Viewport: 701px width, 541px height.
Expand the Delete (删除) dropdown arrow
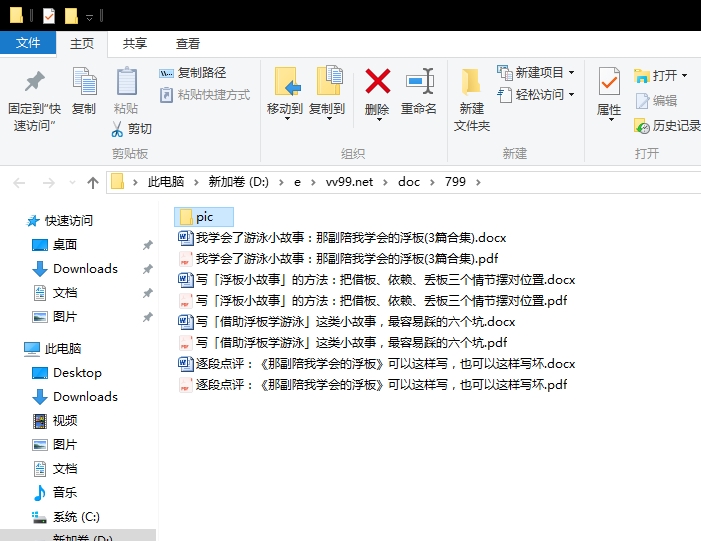pos(379,119)
